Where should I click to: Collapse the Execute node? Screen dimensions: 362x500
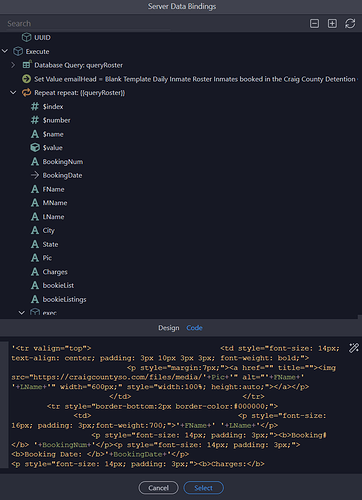pos(5,51)
